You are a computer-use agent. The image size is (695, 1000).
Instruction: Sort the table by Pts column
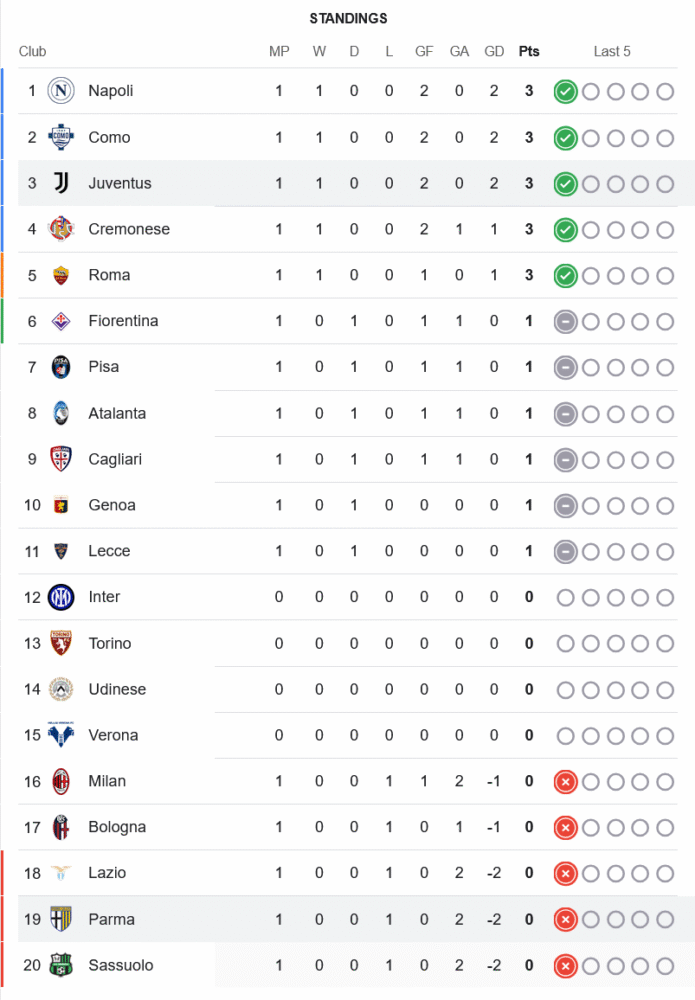pyautogui.click(x=528, y=51)
